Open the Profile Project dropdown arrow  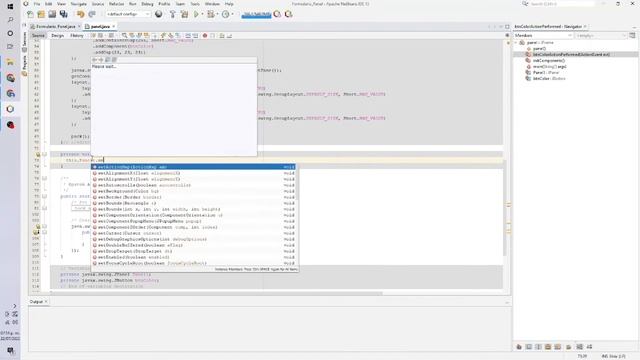coord(232,14)
